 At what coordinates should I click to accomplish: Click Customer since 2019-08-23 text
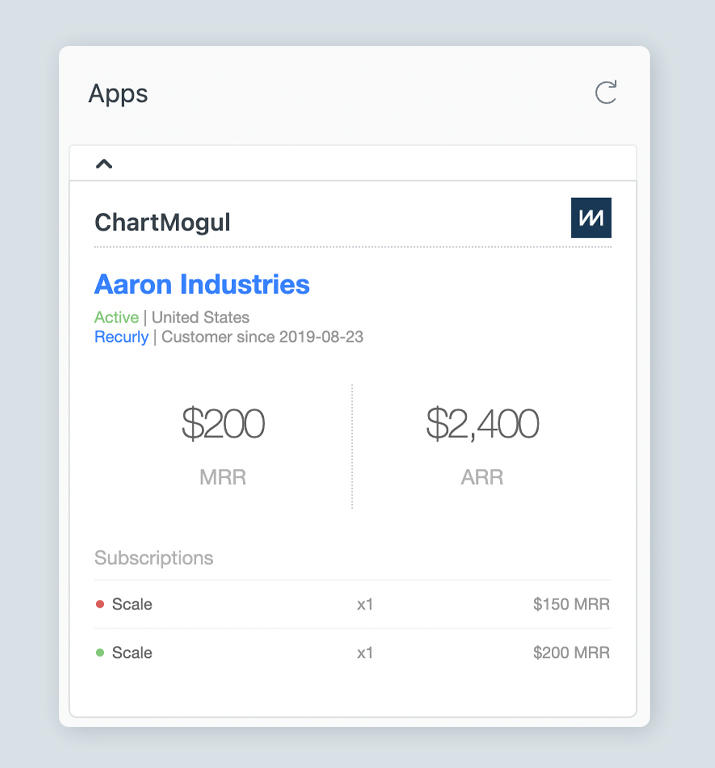(262, 337)
